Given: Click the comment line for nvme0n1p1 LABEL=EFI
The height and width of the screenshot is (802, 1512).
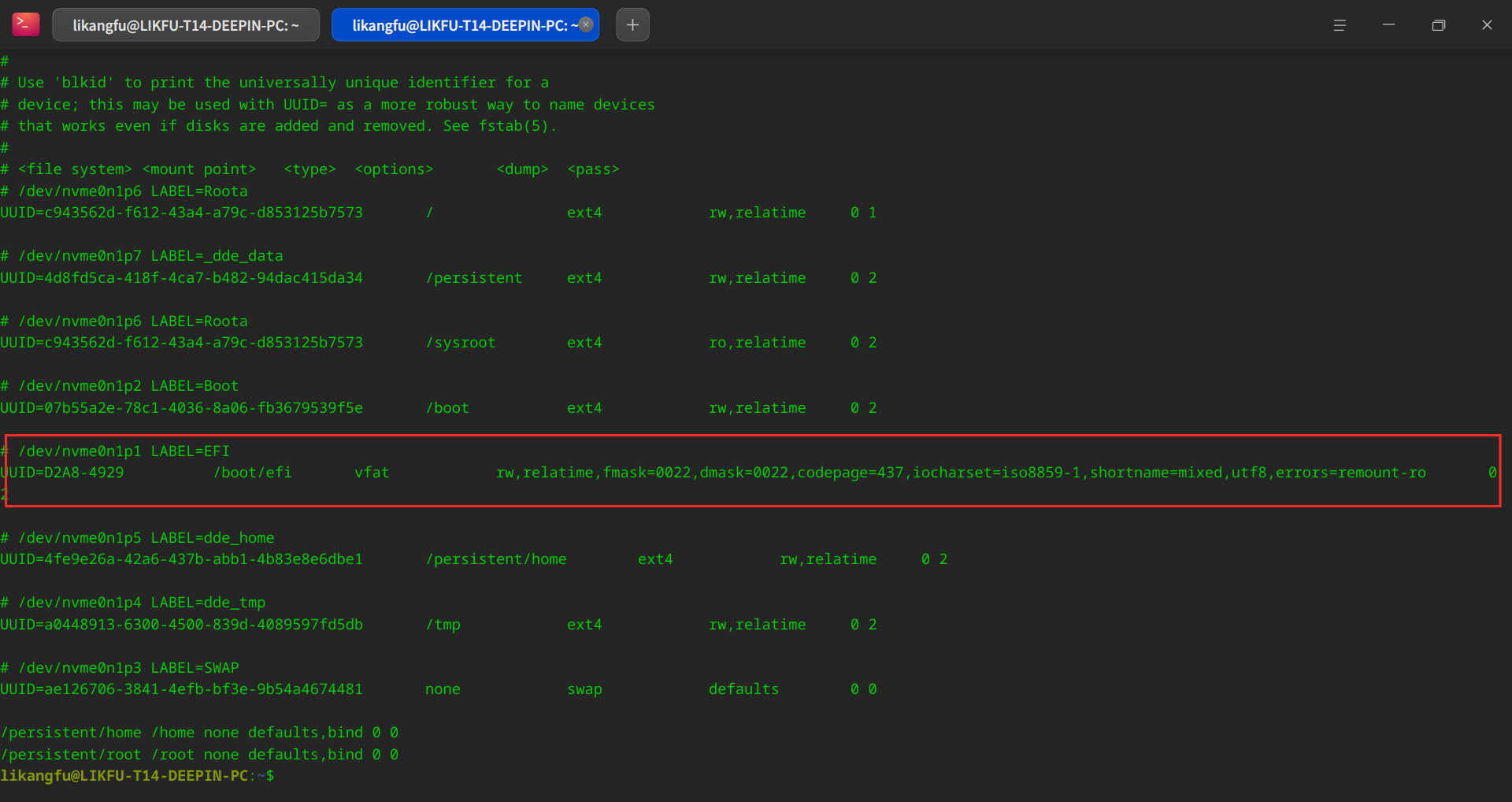Looking at the screenshot, I should pyautogui.click(x=115, y=451).
